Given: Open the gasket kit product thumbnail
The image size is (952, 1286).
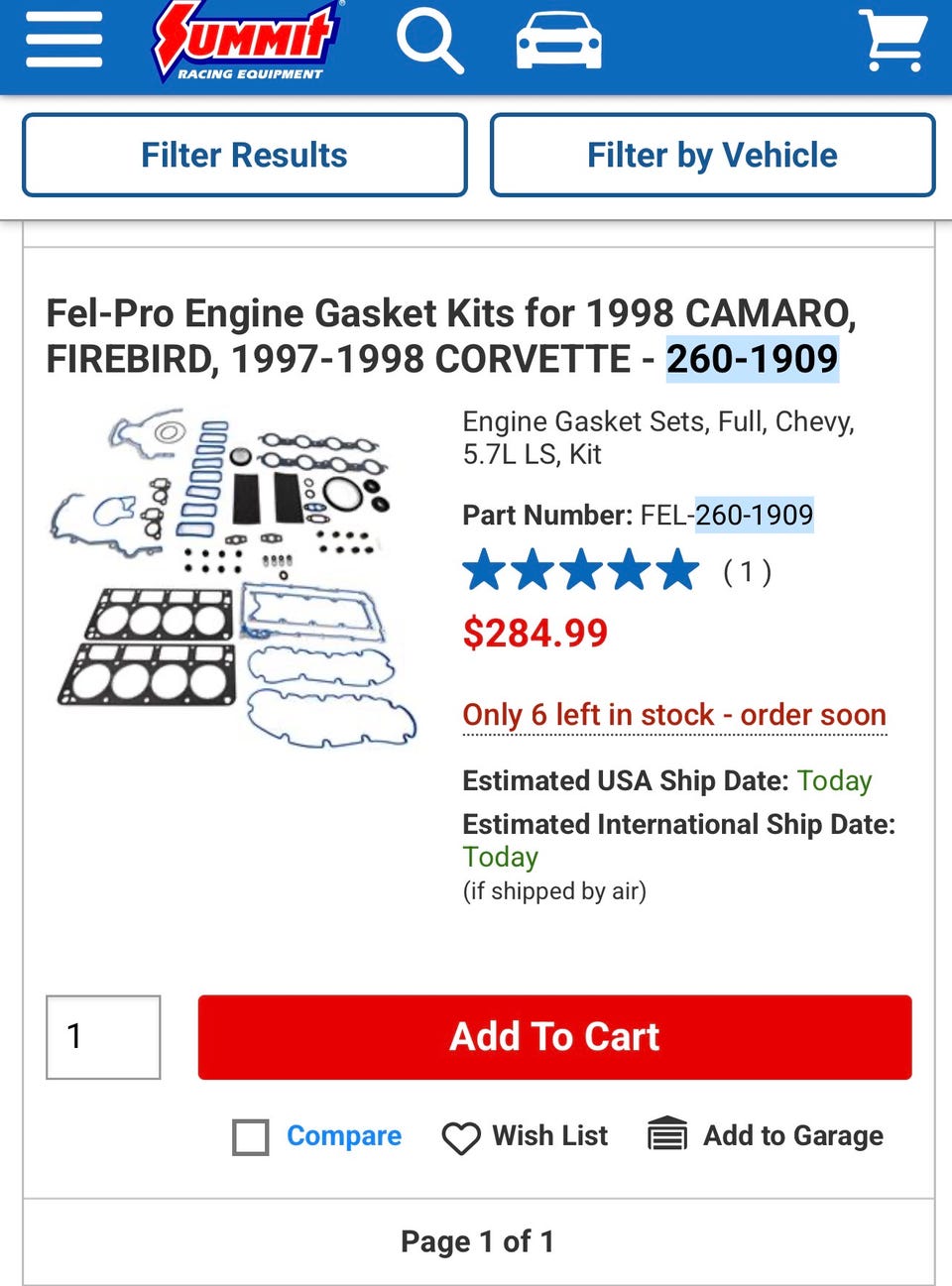Looking at the screenshot, I should click(233, 578).
